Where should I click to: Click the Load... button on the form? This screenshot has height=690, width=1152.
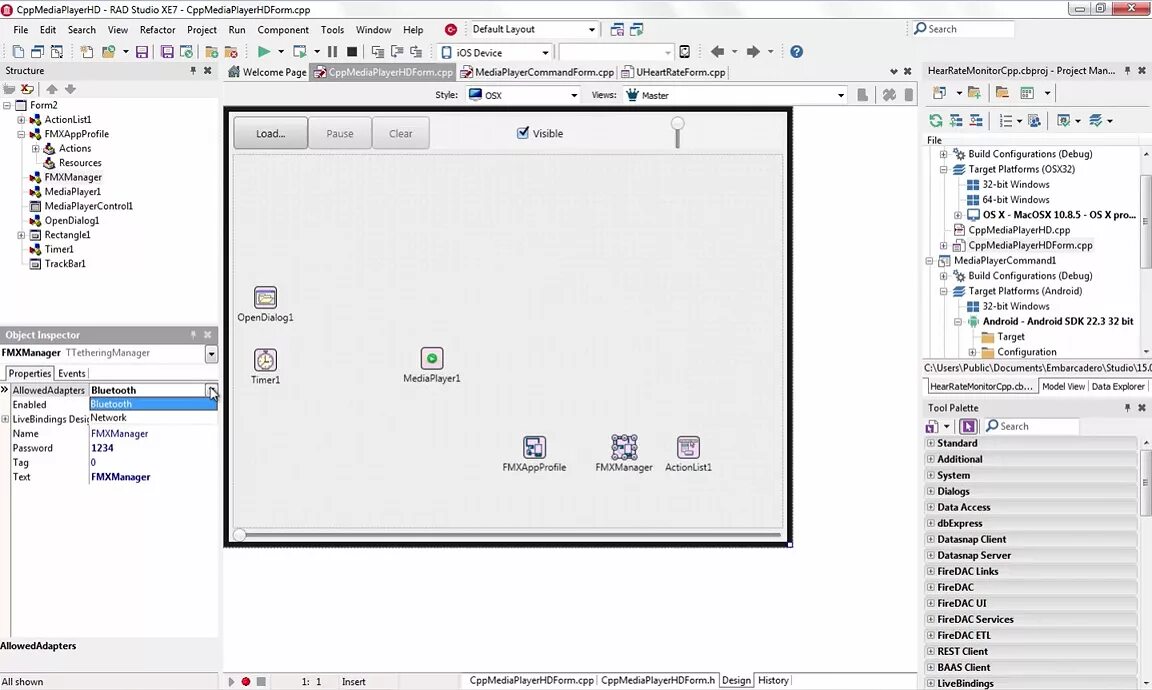[270, 133]
